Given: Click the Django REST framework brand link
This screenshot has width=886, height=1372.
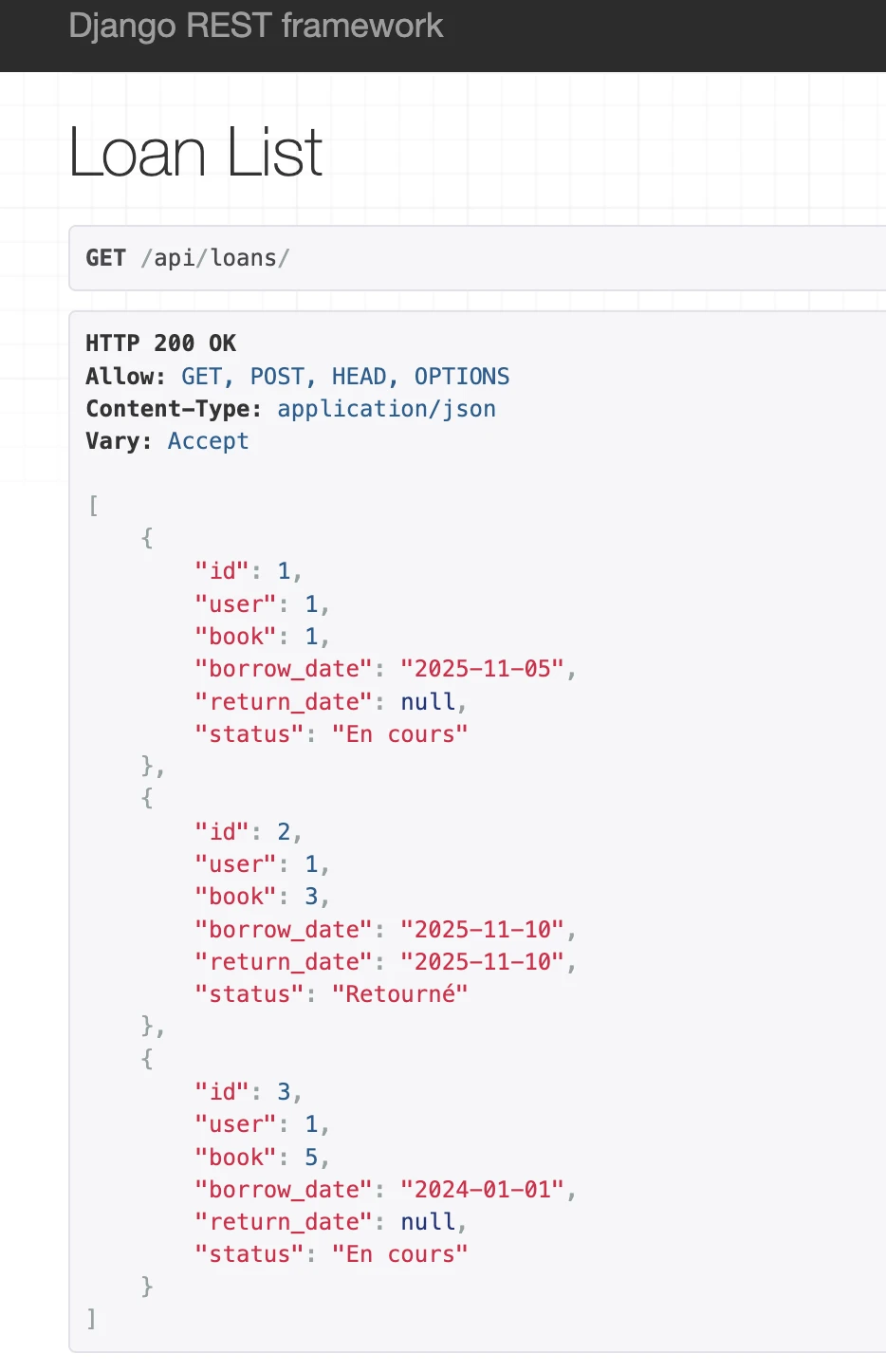Looking at the screenshot, I should (x=255, y=26).
